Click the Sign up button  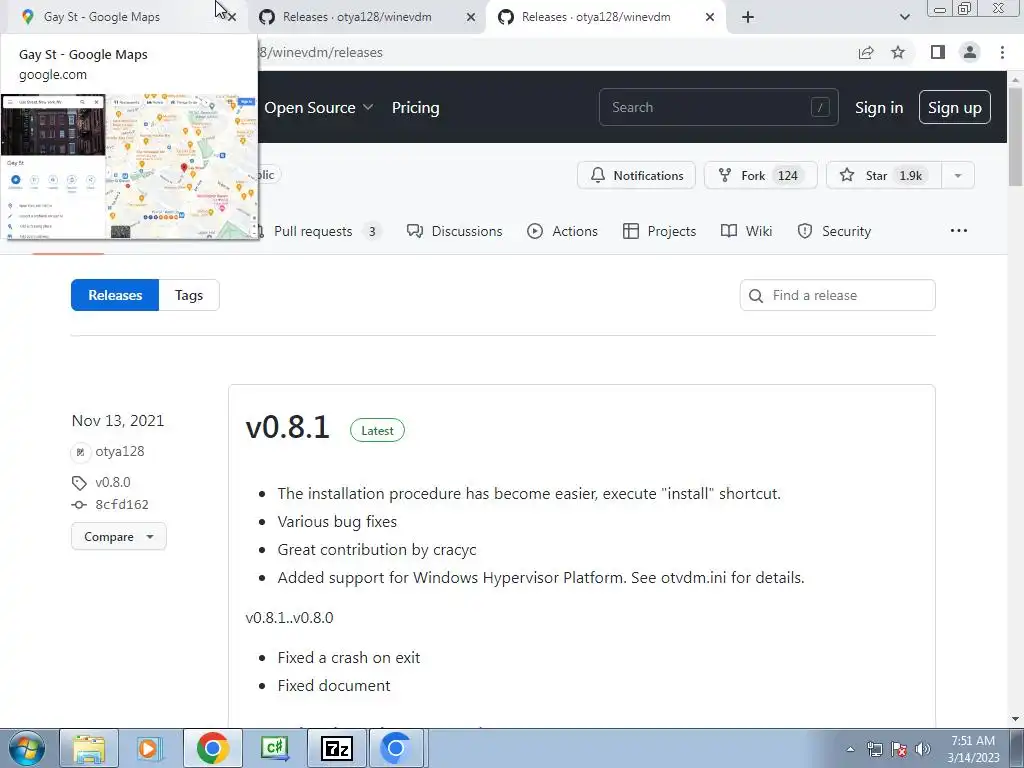pyautogui.click(x=955, y=107)
